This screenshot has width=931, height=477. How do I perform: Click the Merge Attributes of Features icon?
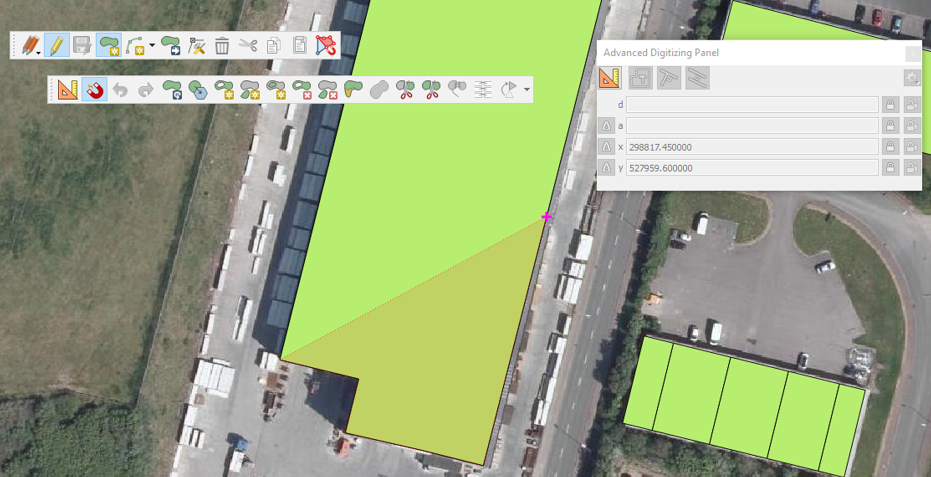click(x=483, y=90)
